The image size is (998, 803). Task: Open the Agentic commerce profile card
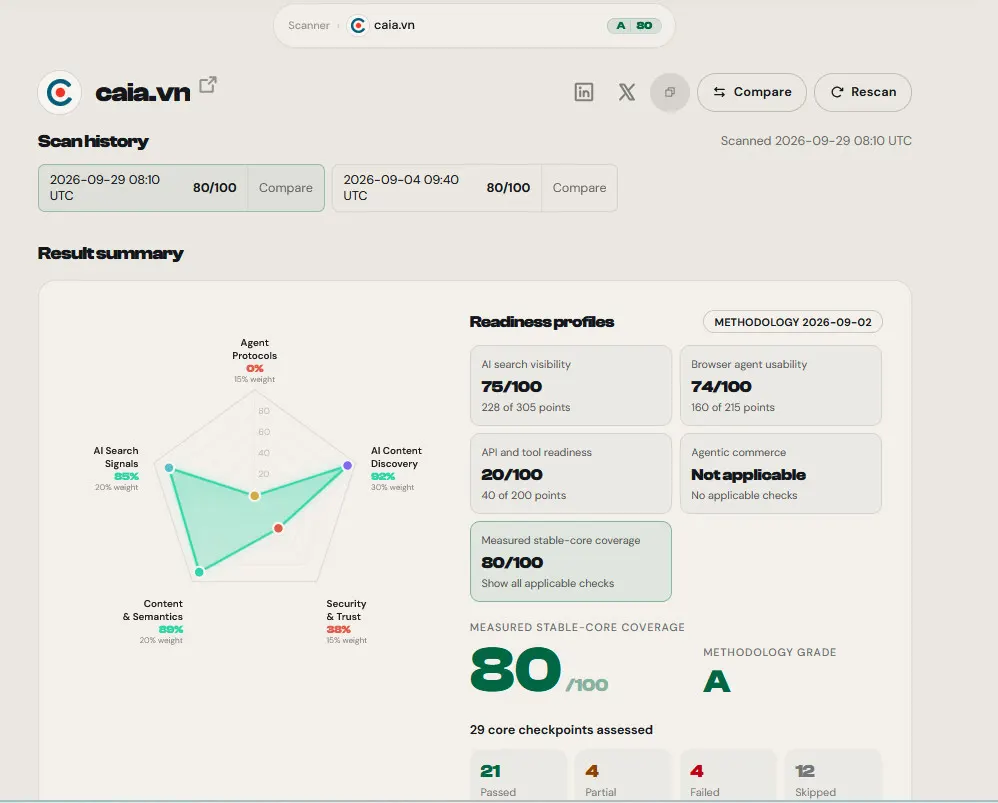click(x=781, y=473)
